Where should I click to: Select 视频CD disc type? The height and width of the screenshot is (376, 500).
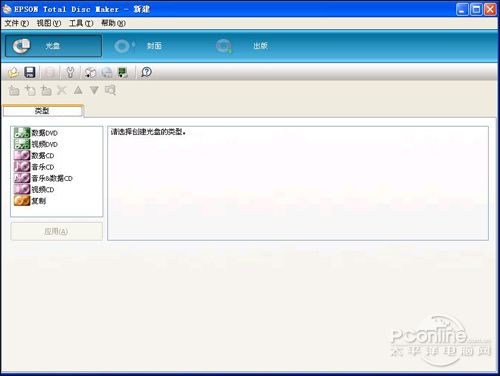tap(34, 189)
